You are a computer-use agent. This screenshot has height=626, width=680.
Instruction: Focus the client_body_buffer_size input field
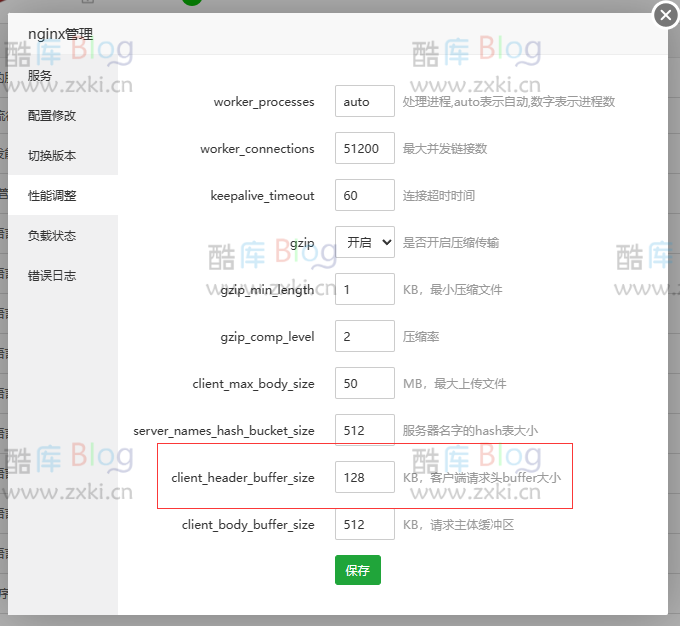click(365, 524)
